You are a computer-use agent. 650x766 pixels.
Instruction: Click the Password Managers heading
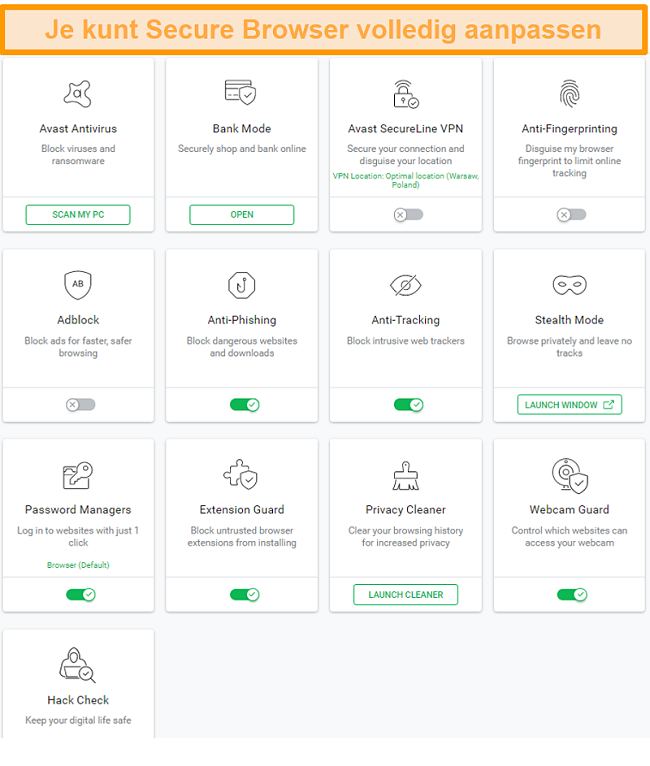(x=78, y=510)
